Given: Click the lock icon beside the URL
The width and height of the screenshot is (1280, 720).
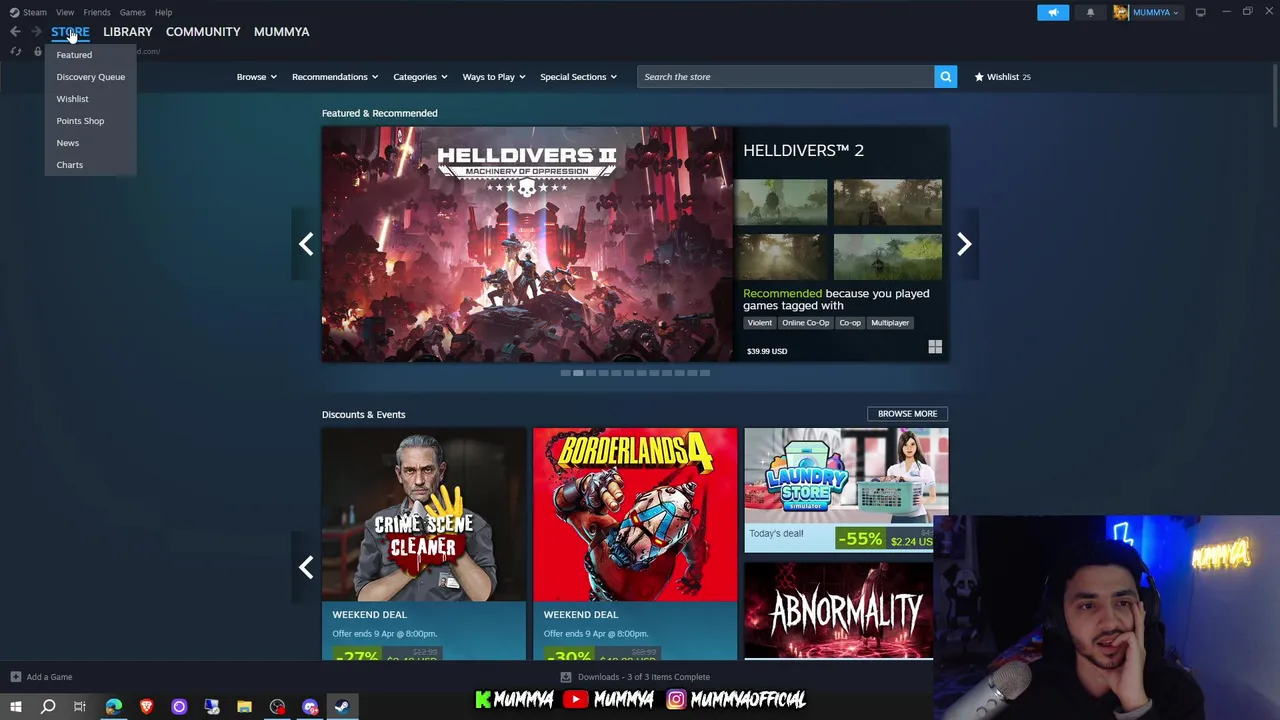Looking at the screenshot, I should coord(38,51).
